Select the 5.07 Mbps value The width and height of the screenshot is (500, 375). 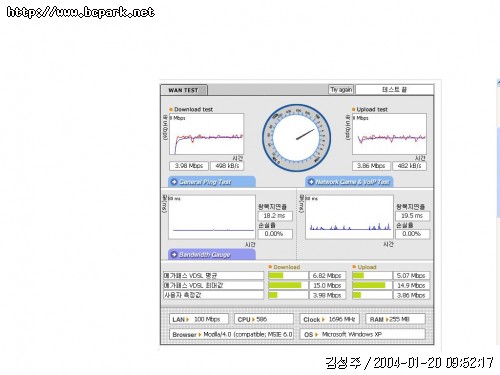411,275
